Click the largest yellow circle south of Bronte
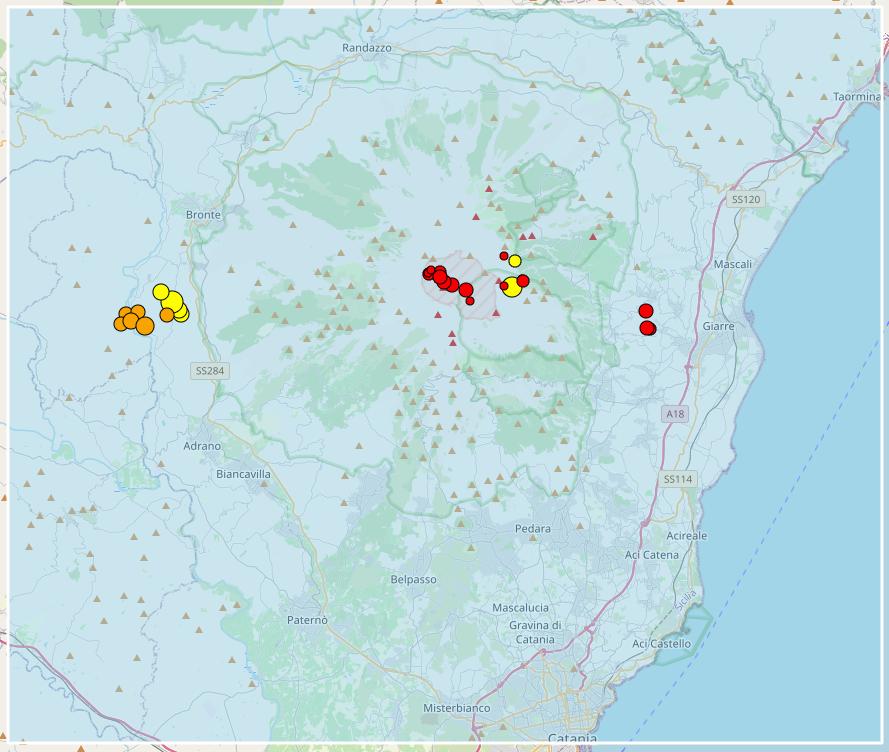Viewport: 889px width, 752px height. coord(173,300)
